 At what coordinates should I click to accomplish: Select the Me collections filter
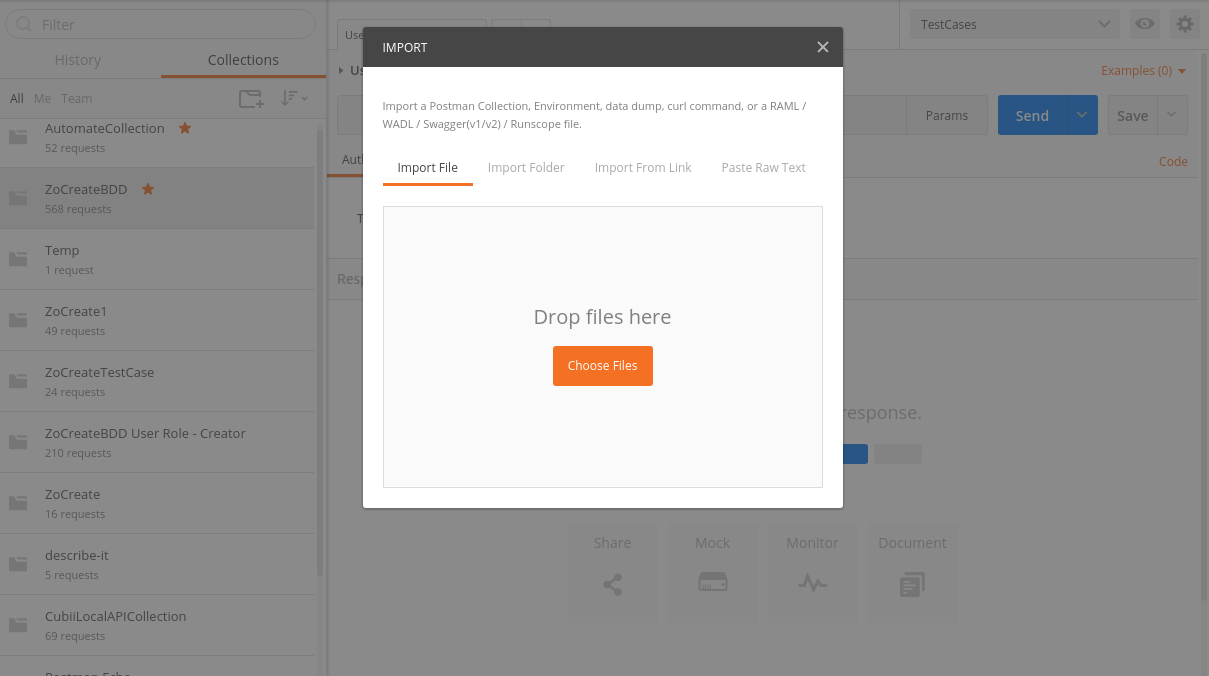(x=42, y=98)
